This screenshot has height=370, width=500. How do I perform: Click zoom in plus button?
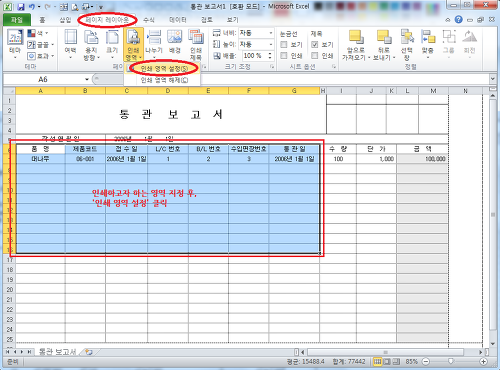483,361
